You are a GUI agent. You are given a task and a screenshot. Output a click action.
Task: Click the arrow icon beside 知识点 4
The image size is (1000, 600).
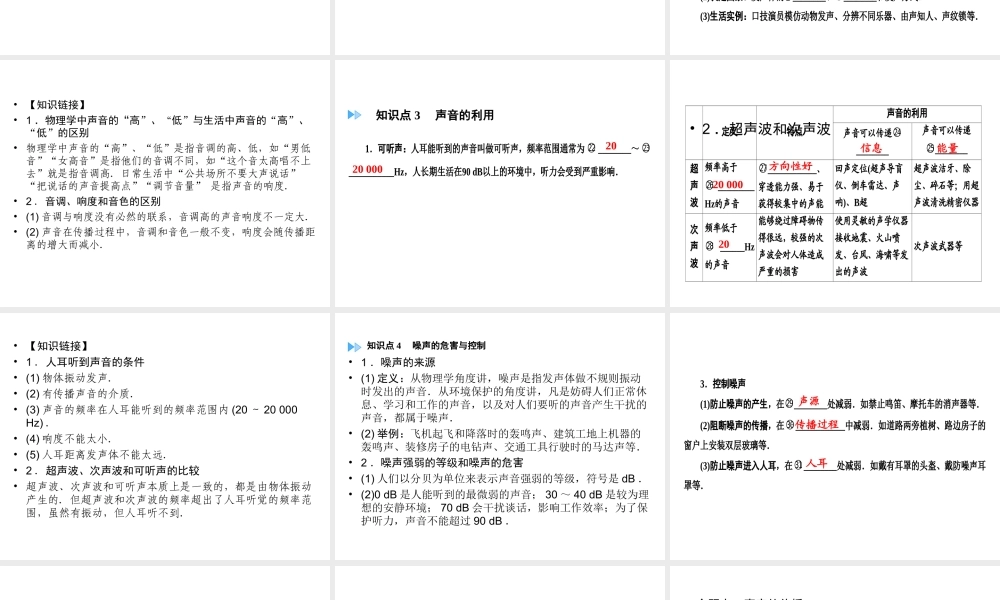coord(354,346)
